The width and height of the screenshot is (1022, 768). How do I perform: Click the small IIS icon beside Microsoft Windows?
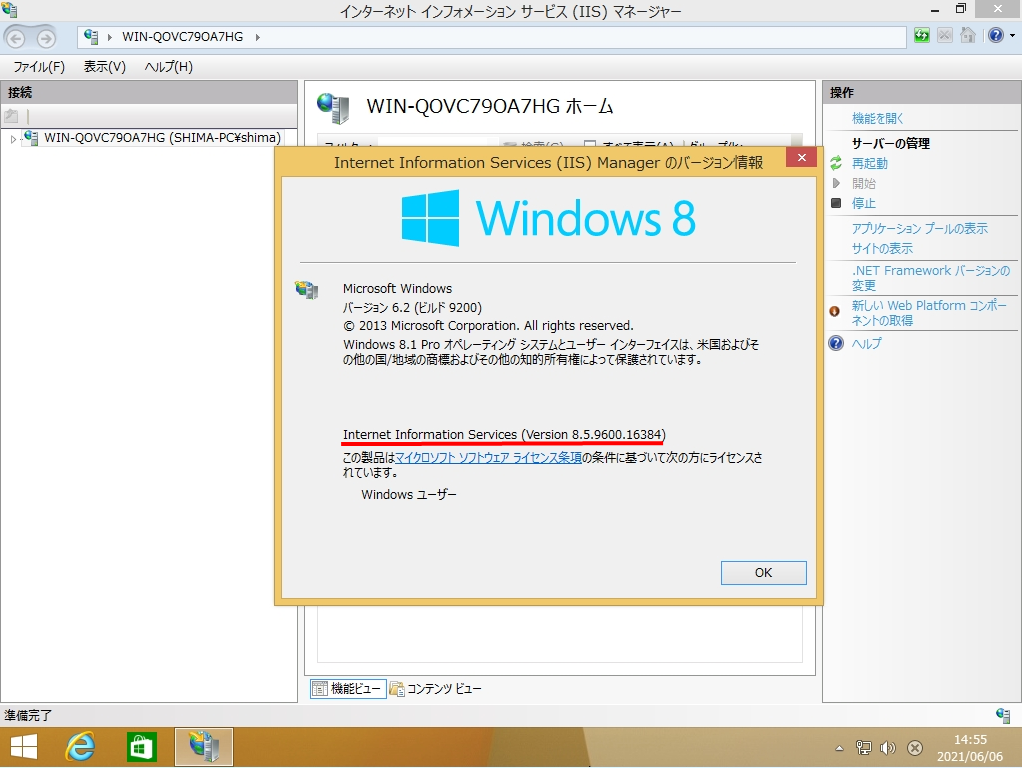(306, 289)
